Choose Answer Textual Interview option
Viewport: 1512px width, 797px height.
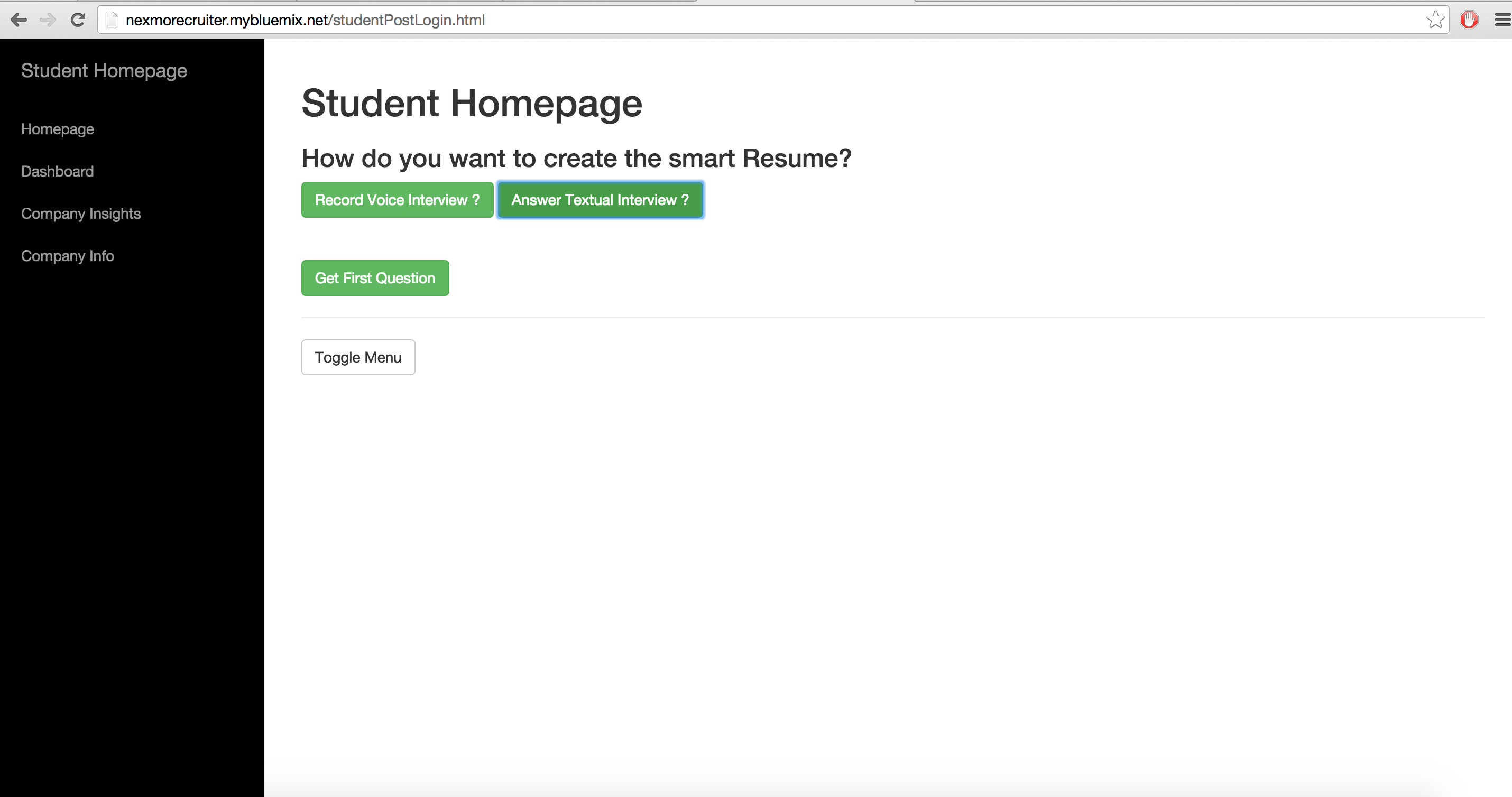point(600,200)
